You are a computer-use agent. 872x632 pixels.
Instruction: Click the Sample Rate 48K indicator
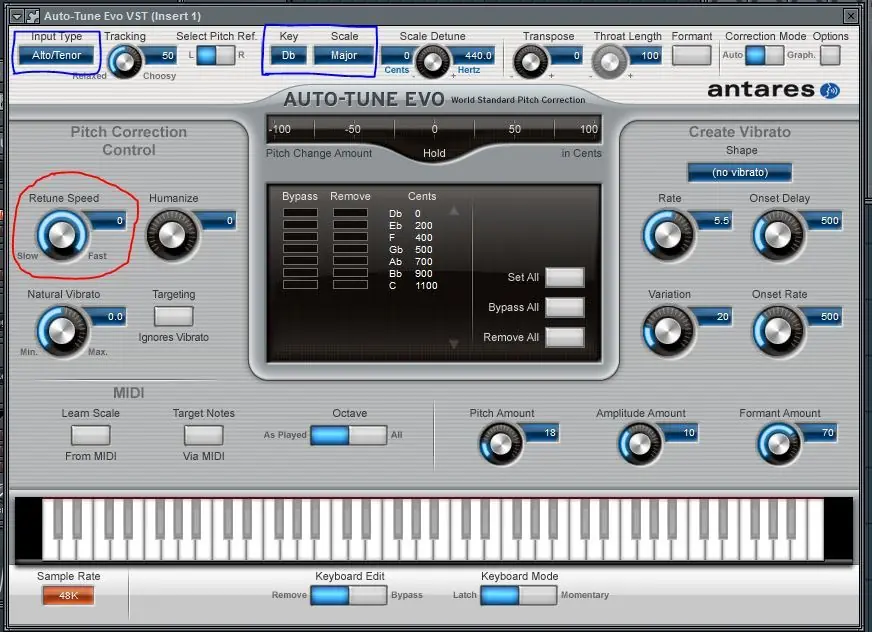click(x=68, y=595)
